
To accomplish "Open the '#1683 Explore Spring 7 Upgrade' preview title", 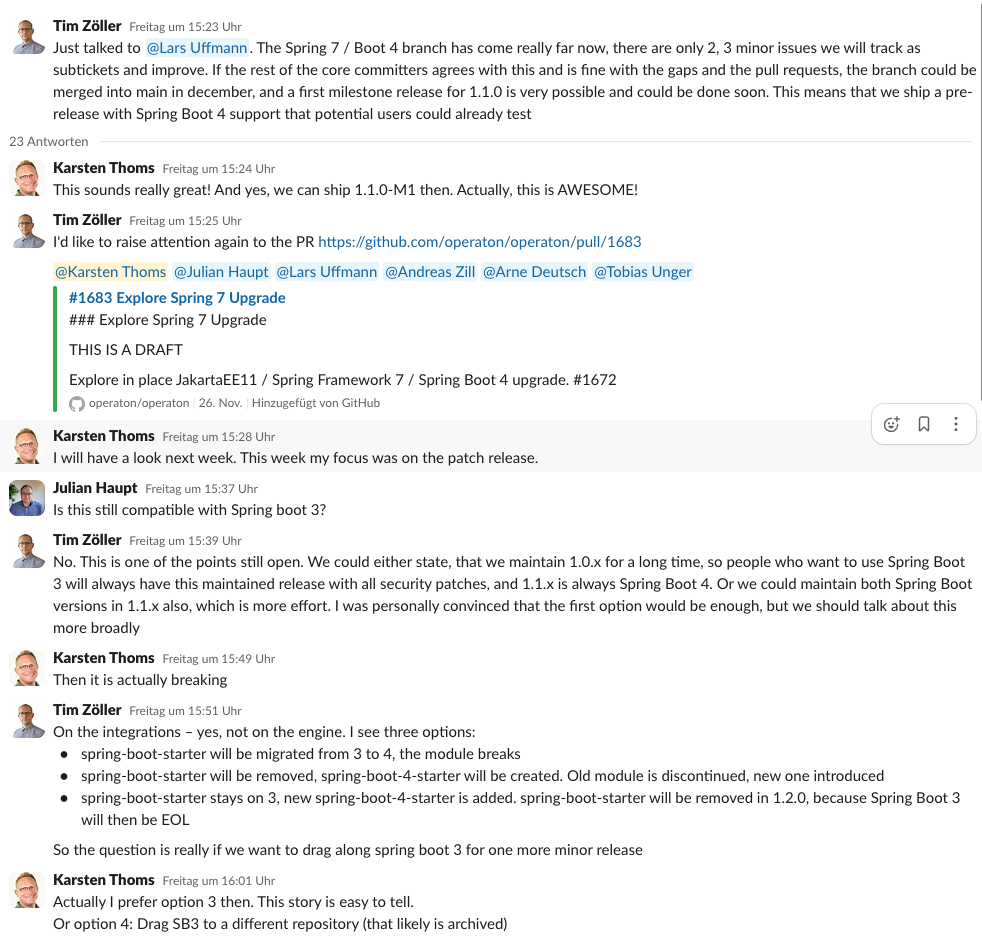I will [177, 298].
